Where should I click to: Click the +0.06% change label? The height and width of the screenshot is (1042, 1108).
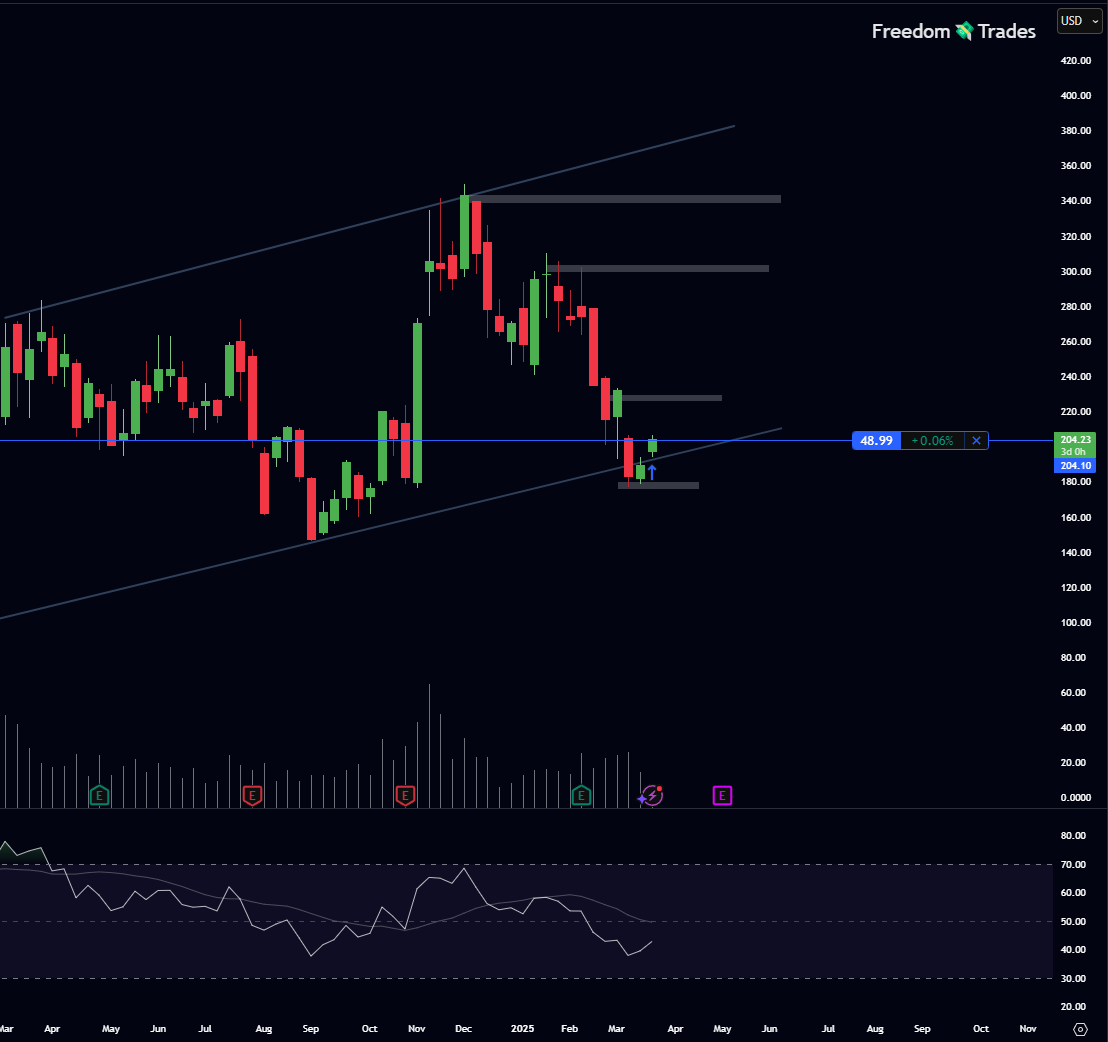932,441
